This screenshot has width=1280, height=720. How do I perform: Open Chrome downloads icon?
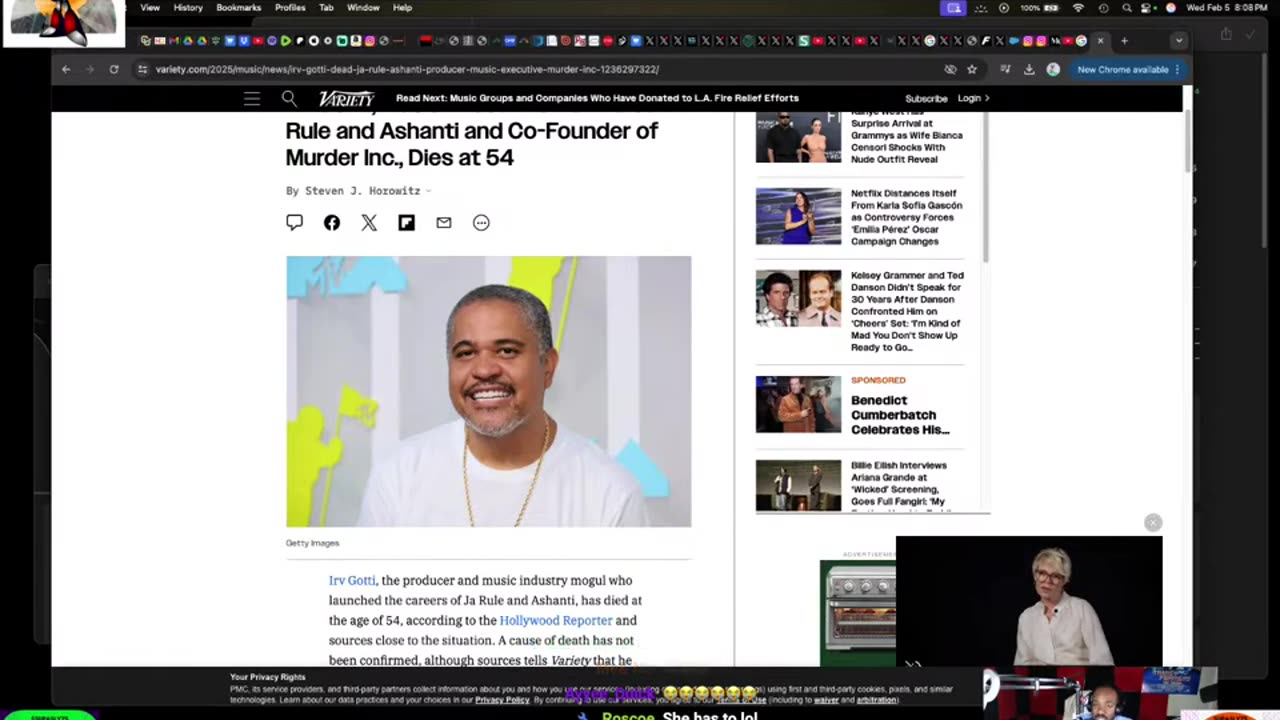[1029, 69]
